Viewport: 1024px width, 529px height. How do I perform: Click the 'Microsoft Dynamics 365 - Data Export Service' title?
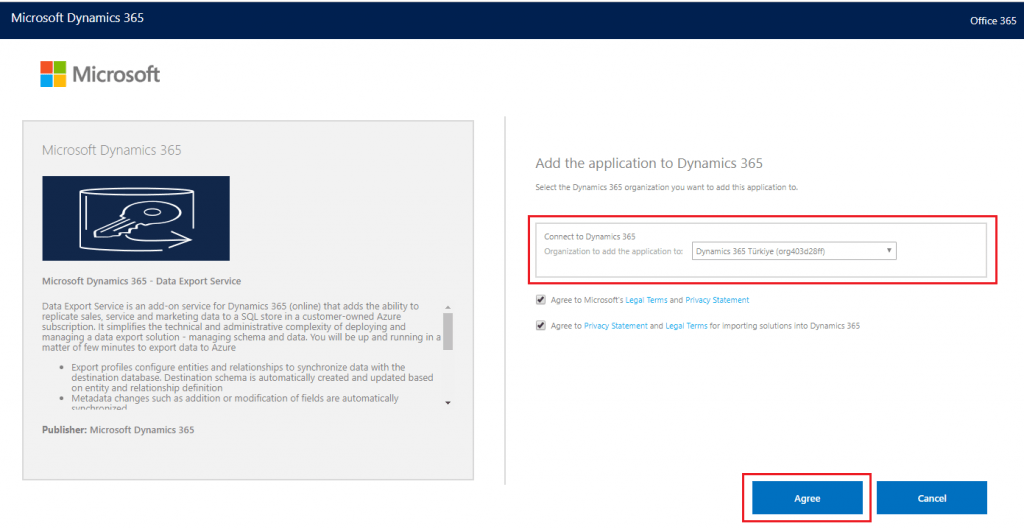point(142,281)
